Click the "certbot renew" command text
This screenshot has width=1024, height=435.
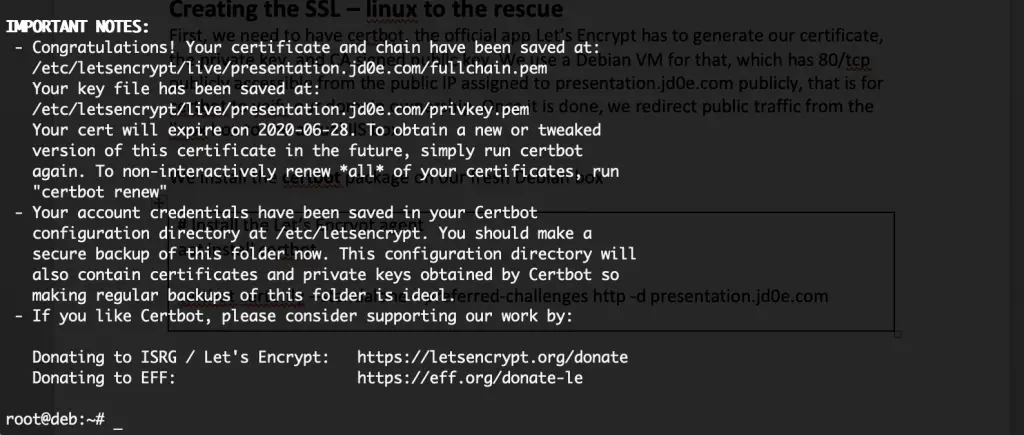coord(100,192)
